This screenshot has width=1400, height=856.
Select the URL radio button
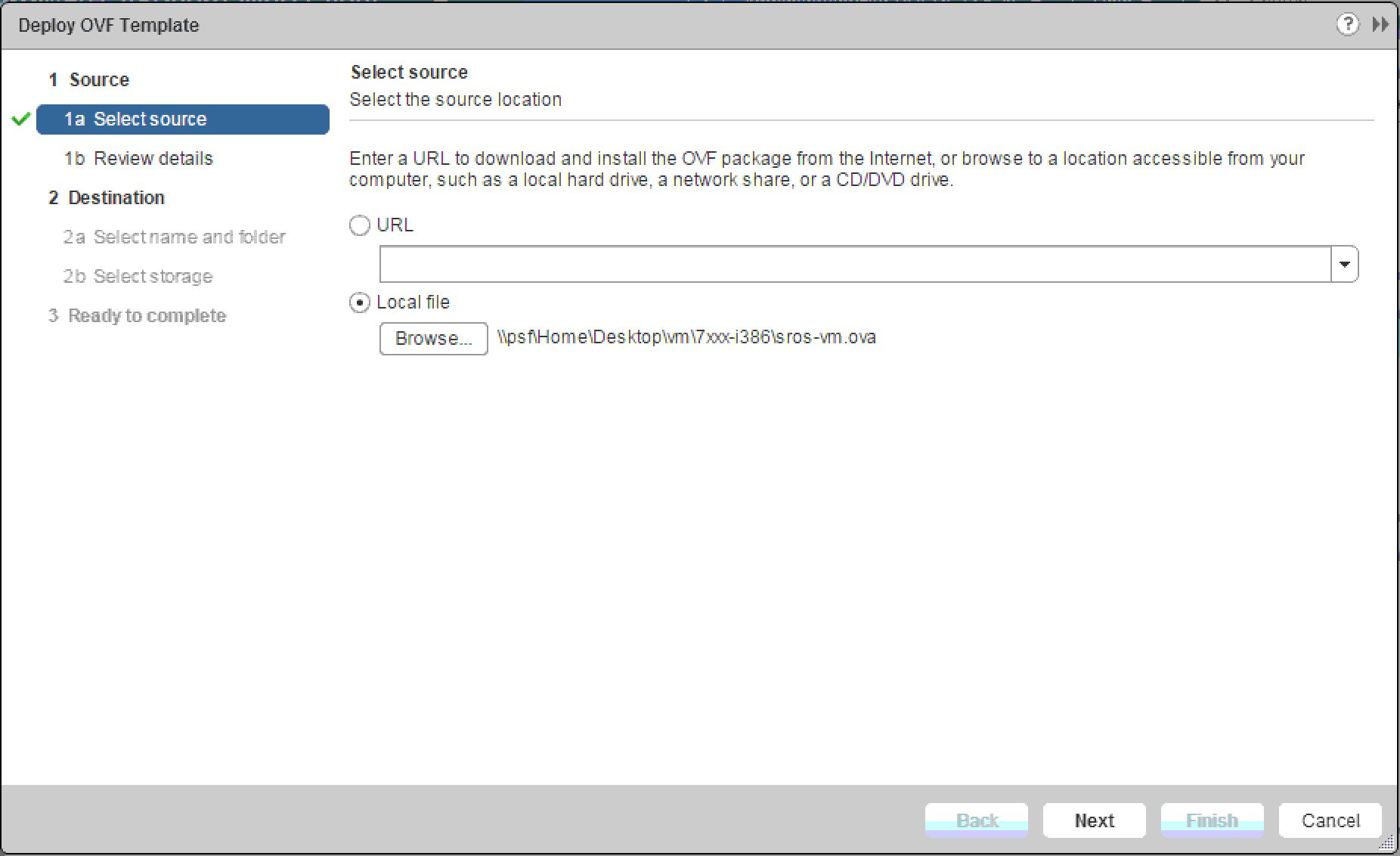[x=360, y=225]
